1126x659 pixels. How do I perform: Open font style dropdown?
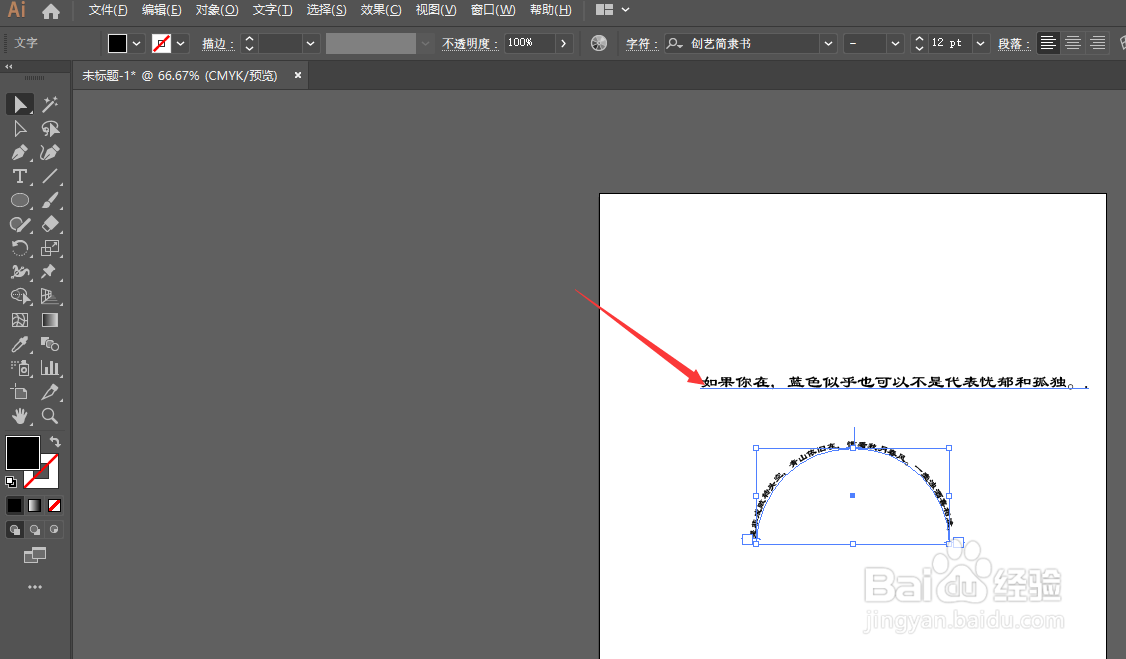pyautogui.click(x=895, y=44)
